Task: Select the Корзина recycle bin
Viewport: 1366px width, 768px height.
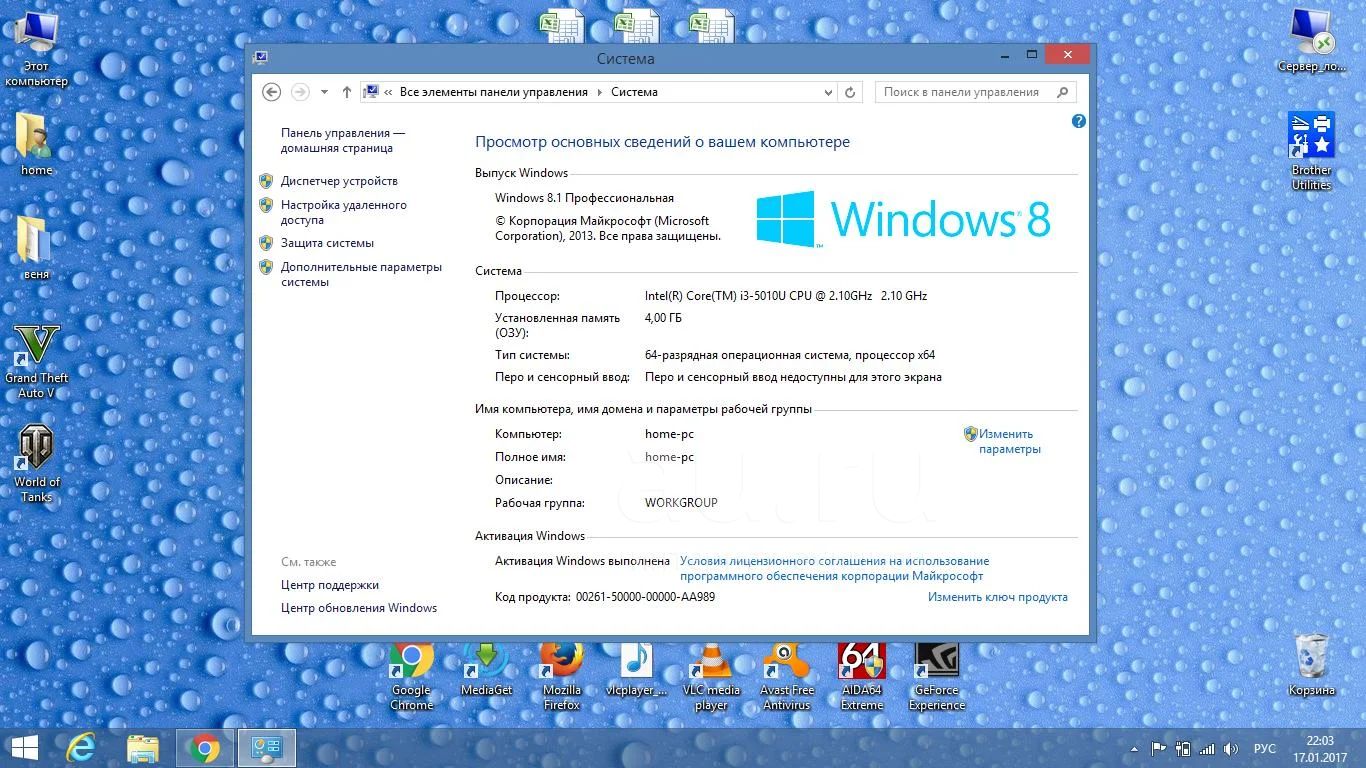Action: click(x=1311, y=665)
